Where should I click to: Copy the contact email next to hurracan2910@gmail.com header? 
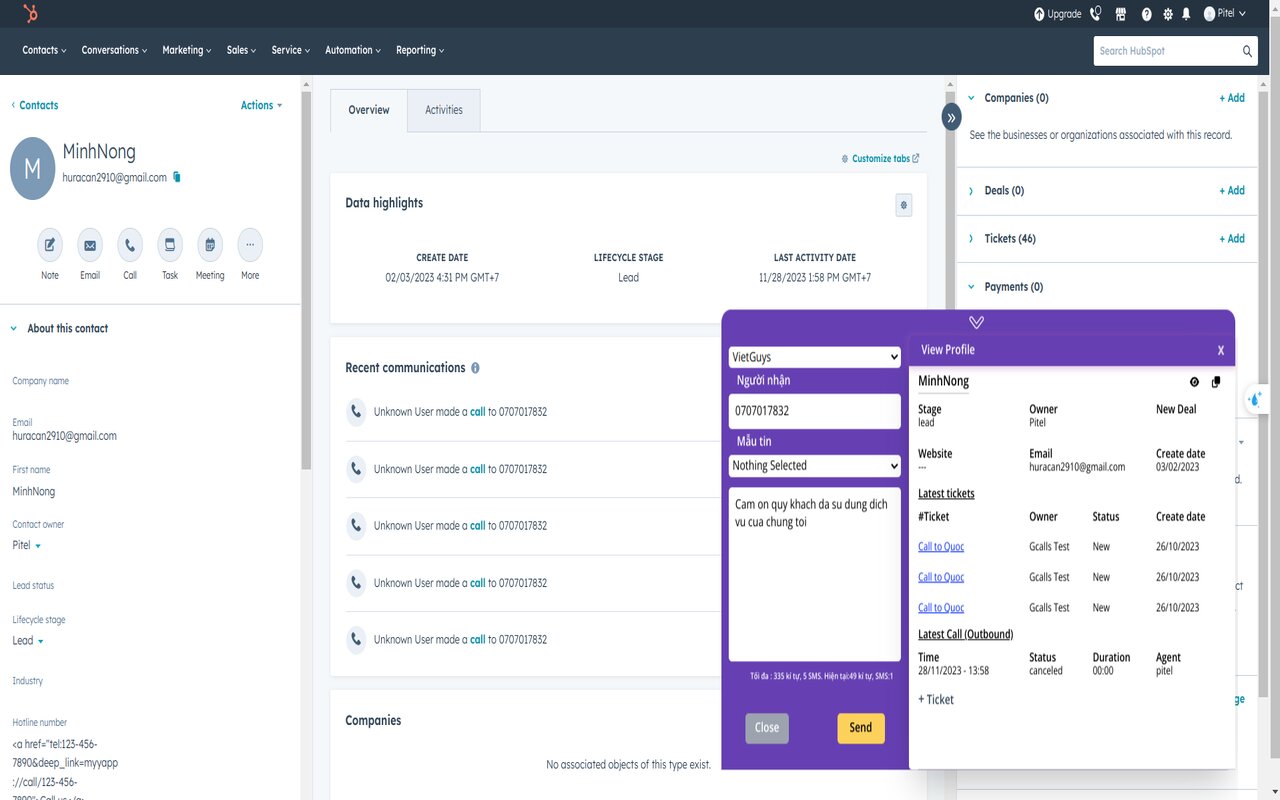[177, 177]
